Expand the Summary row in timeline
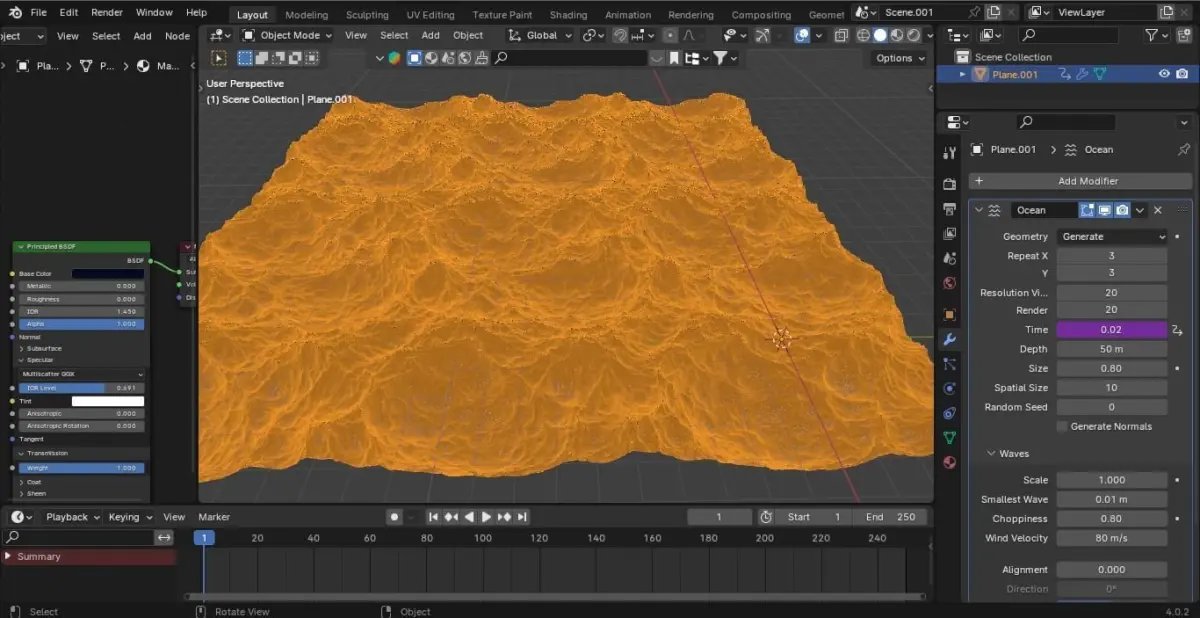The image size is (1200, 618). 9,557
